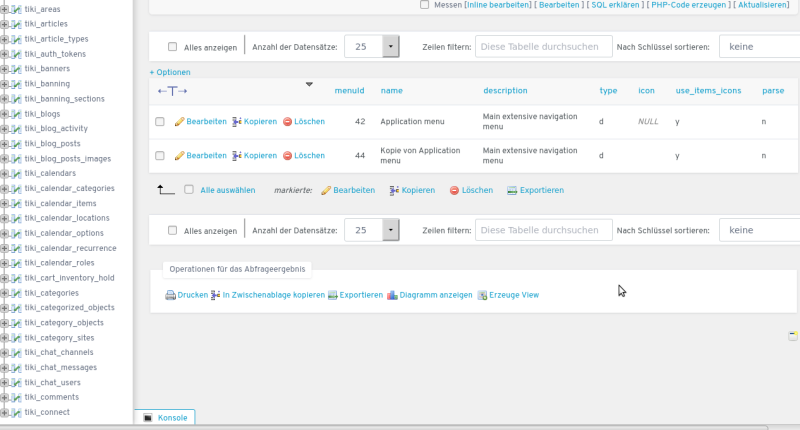Viewport: 800px width, 430px height.
Task: Click the pencil icon for Application menu row
Action: click(x=179, y=121)
